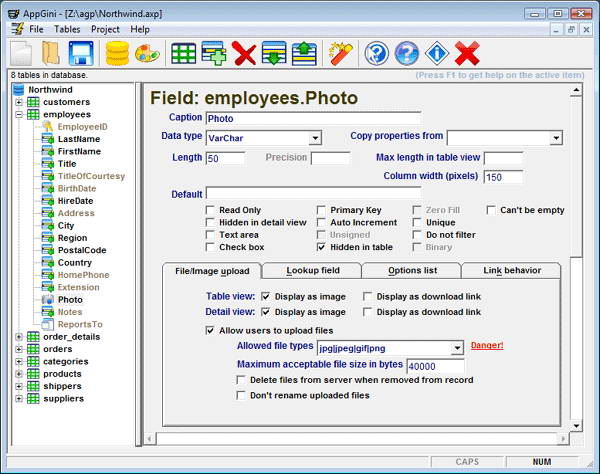Click the Maximum acceptable file size field
Screen dimensions: 600x474
pos(435,366)
